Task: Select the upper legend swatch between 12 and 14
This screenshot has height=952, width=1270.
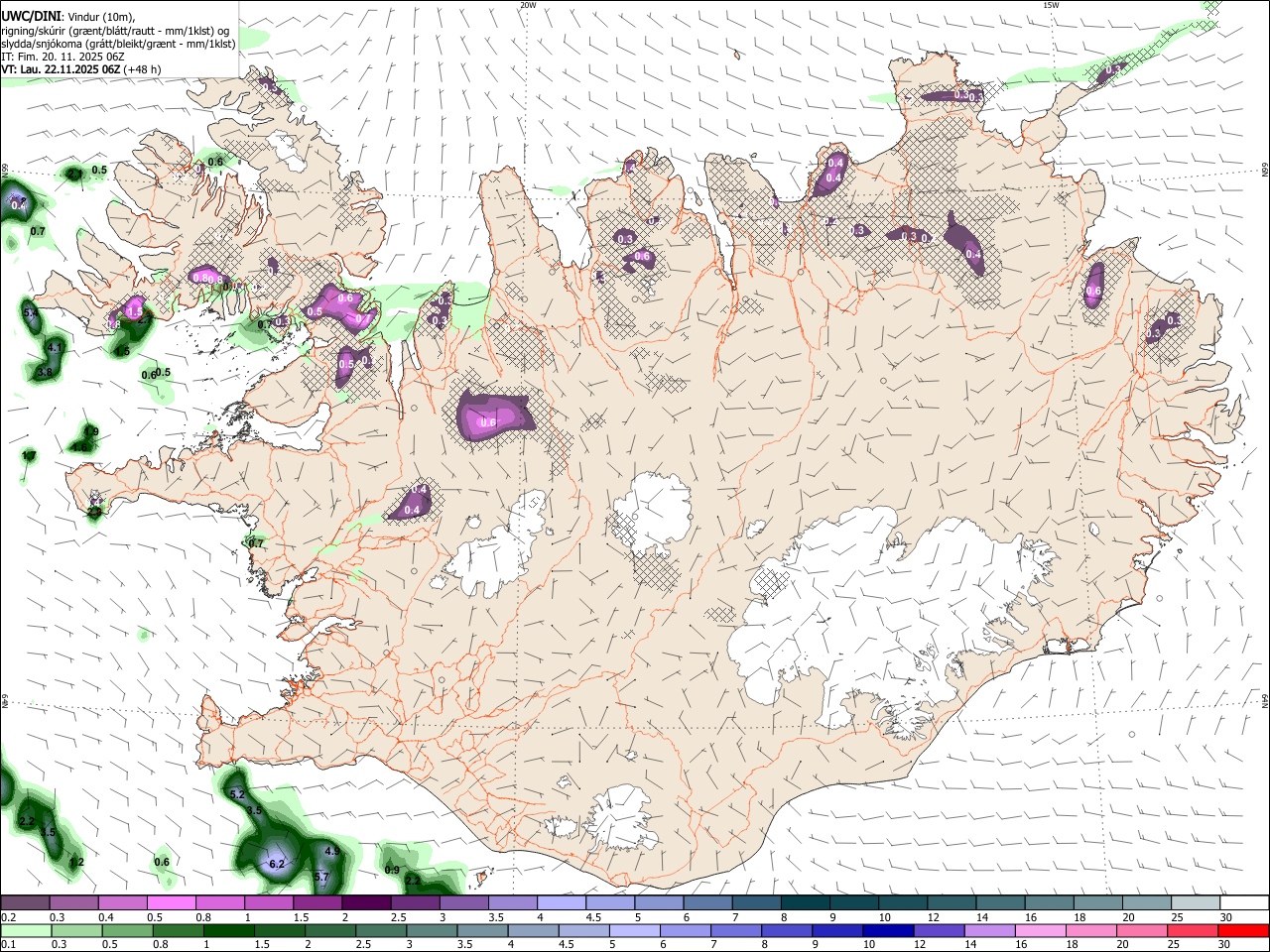Action: (x=952, y=903)
